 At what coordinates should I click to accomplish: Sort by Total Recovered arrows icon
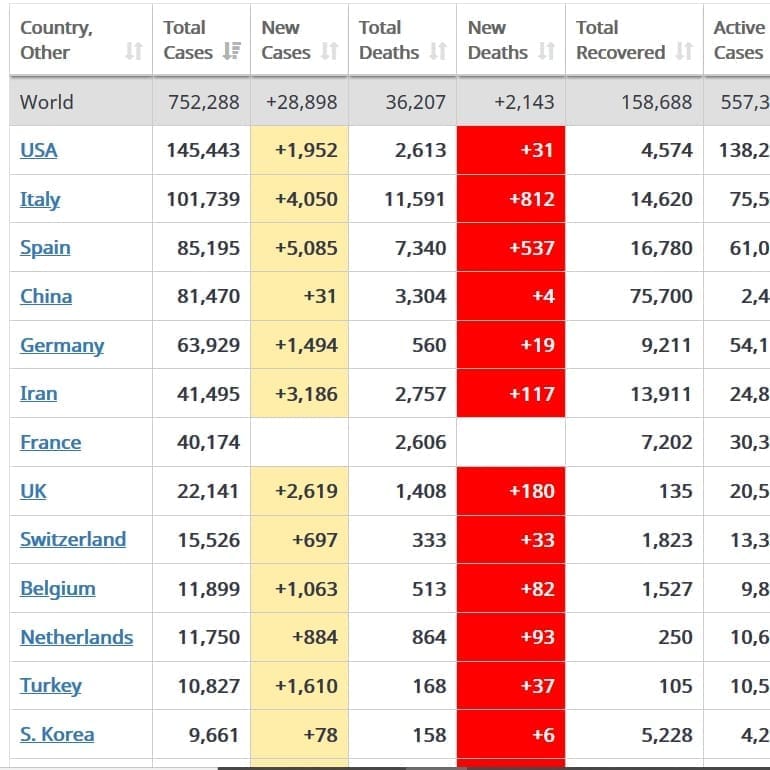pos(684,53)
